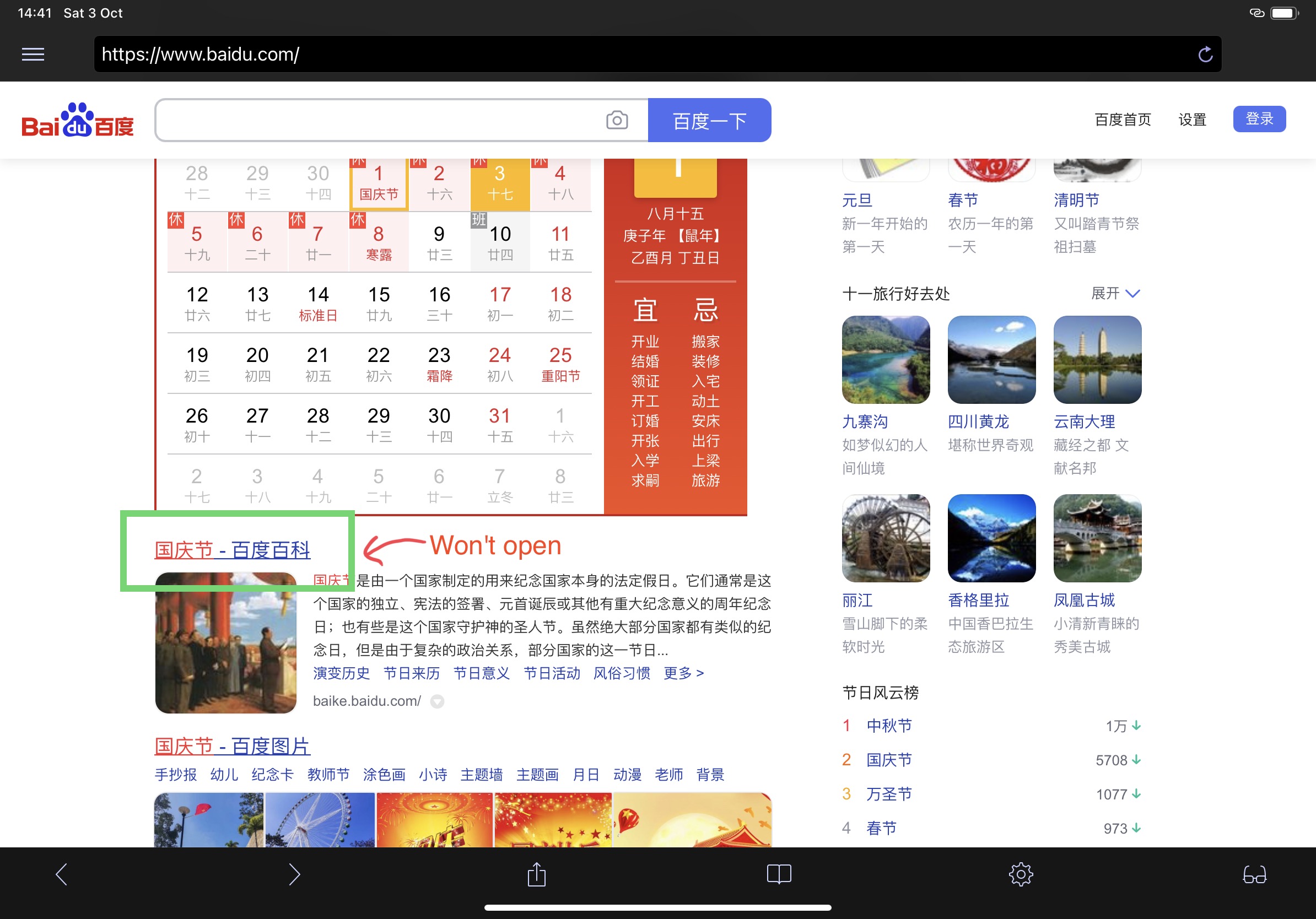Go forward with the right arrow
1316x919 pixels.
click(x=294, y=874)
